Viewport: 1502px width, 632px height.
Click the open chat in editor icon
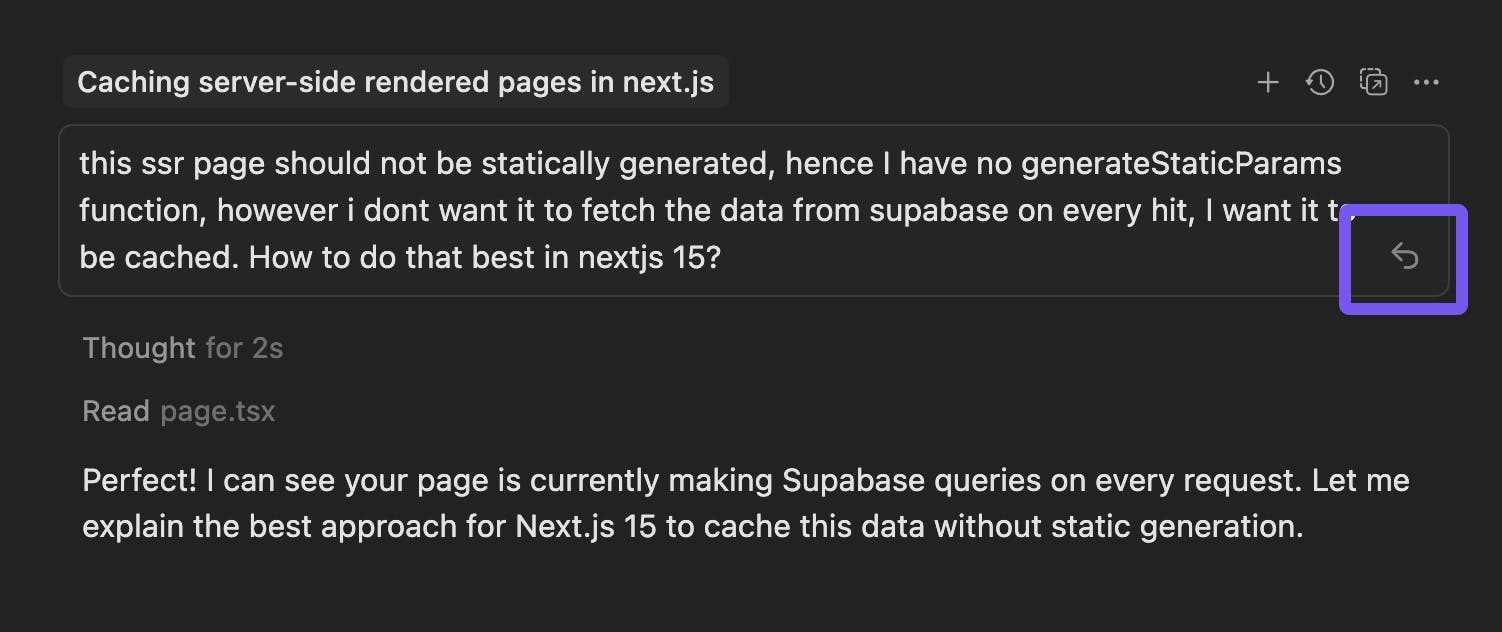coord(1373,82)
